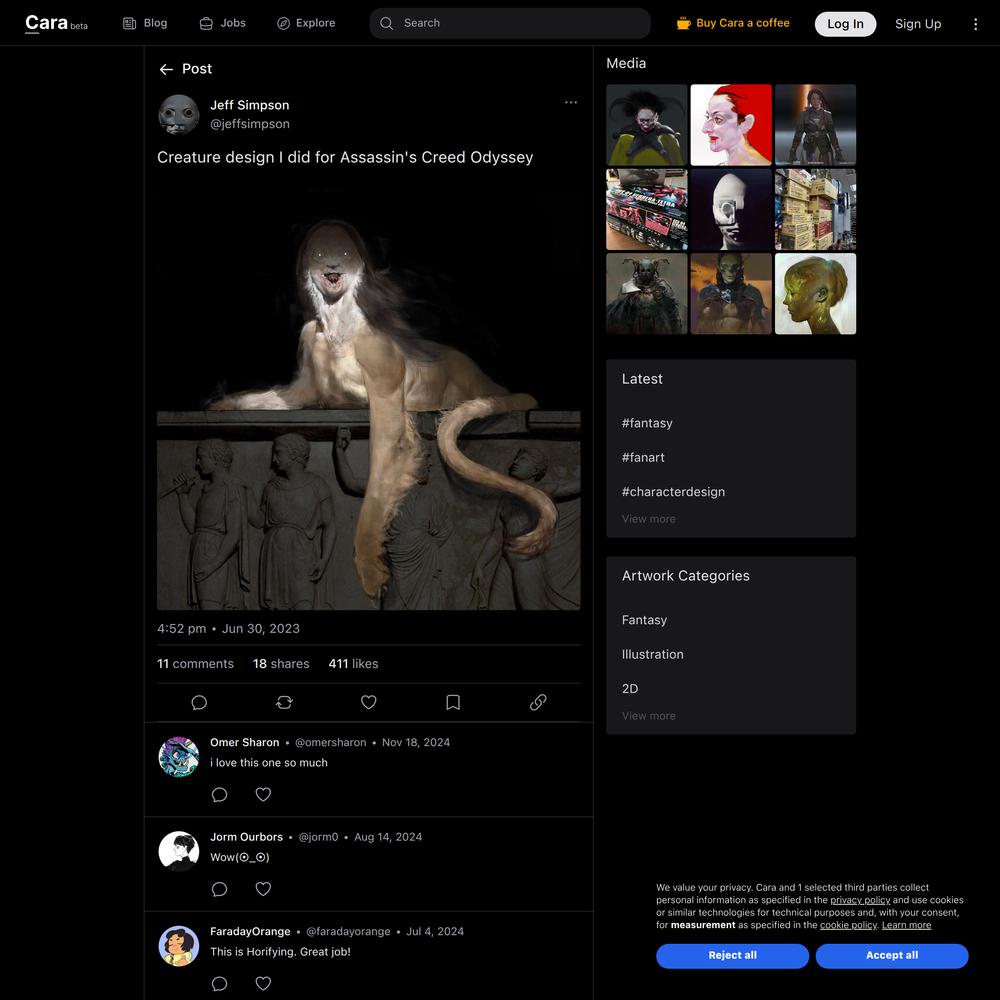Reply to Omer Sharon's comment
This screenshot has height=1000, width=1000.
219,794
